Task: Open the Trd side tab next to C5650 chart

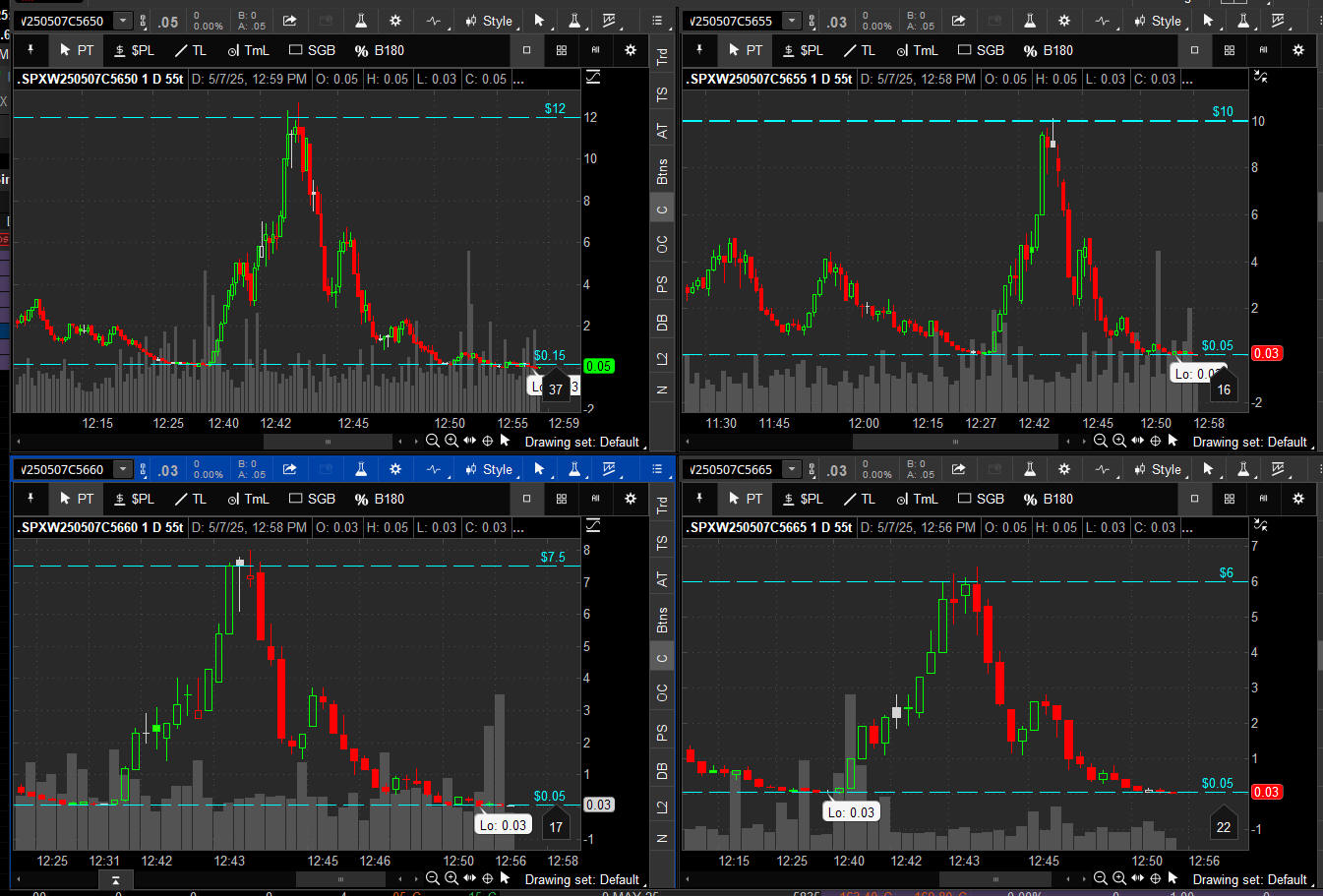Action: coord(662,57)
